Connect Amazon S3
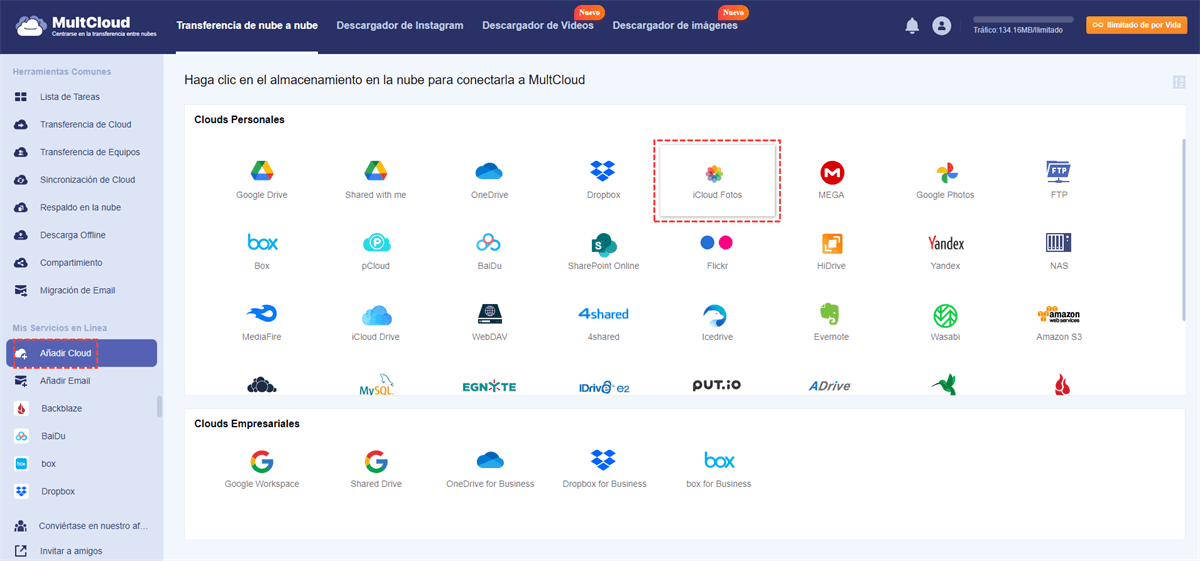Viewport: 1200px width, 561px height. (1059, 322)
